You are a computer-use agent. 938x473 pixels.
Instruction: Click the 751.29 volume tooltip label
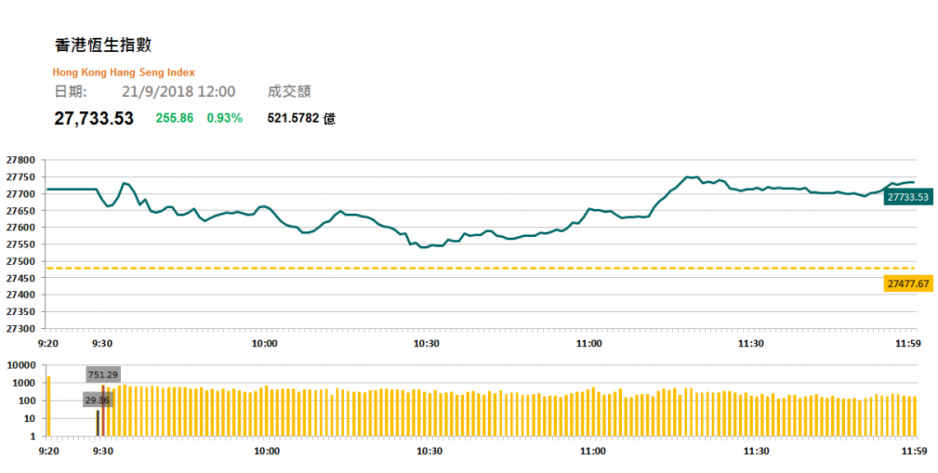point(103,375)
